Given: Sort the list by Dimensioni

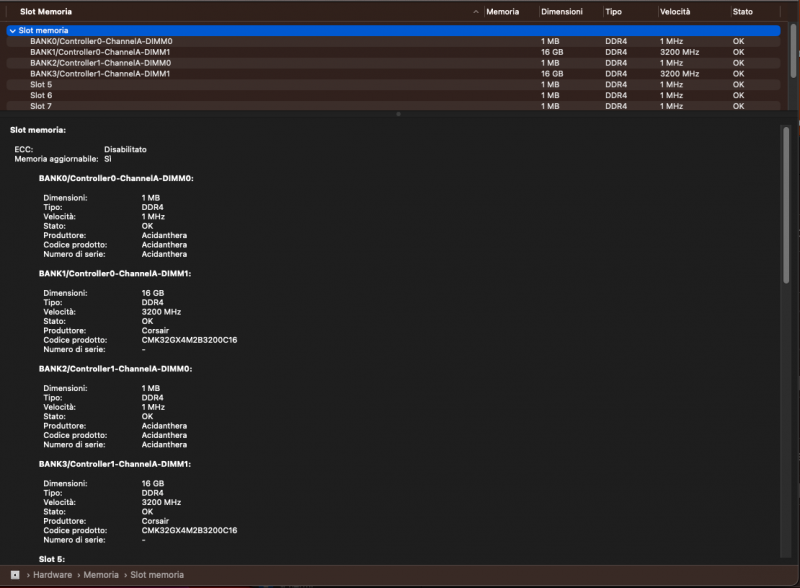Looking at the screenshot, I should coord(562,12).
